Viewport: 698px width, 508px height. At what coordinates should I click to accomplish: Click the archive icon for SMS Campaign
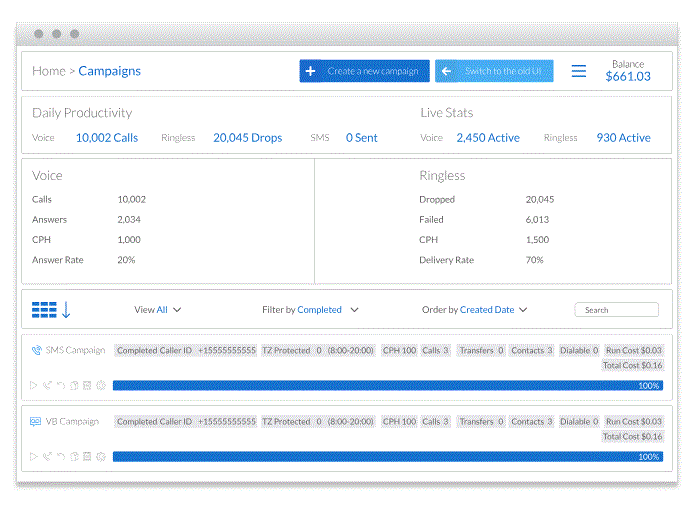[87, 386]
